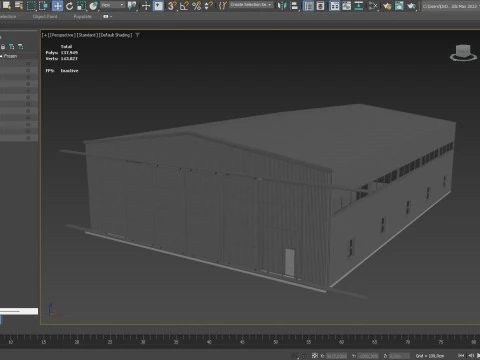
Task: Click frame 50 on the timeline
Action: 275,342
